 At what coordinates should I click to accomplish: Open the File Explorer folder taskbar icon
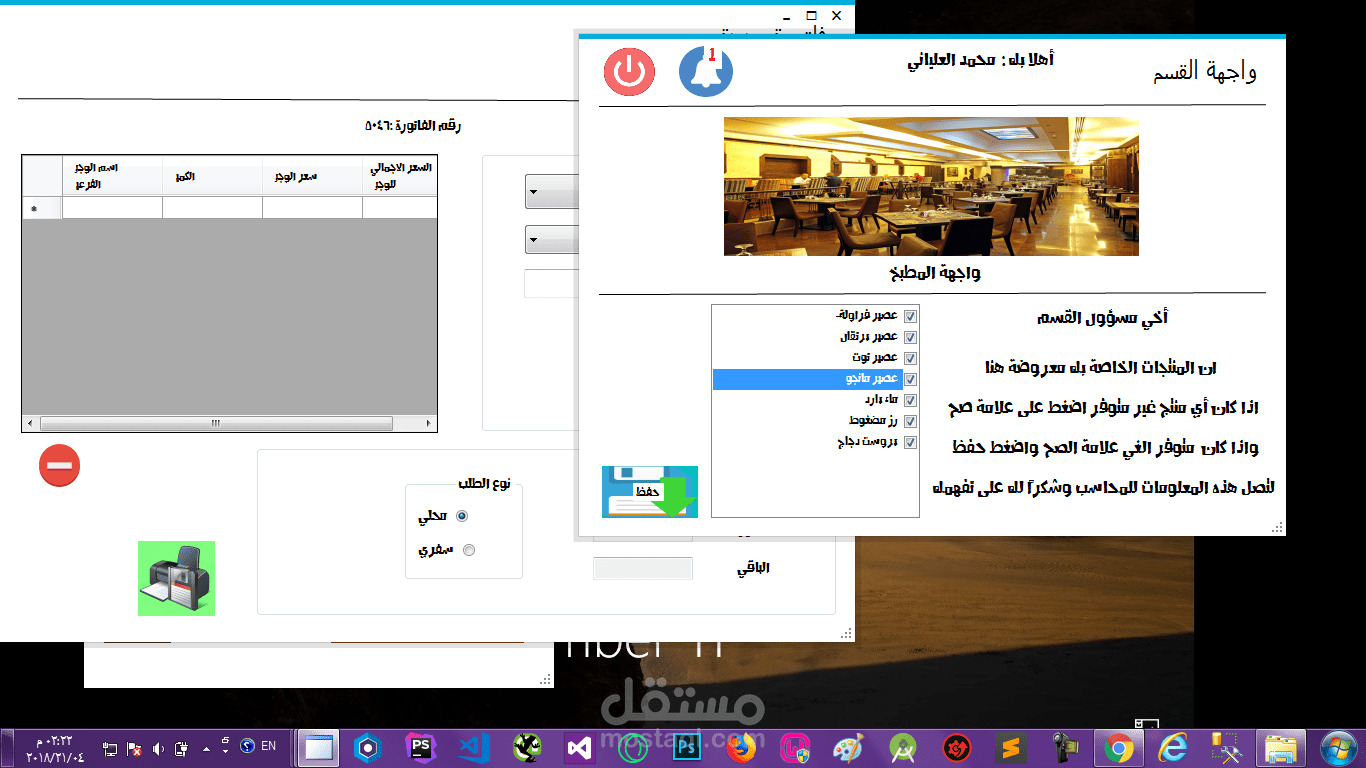[1281, 747]
